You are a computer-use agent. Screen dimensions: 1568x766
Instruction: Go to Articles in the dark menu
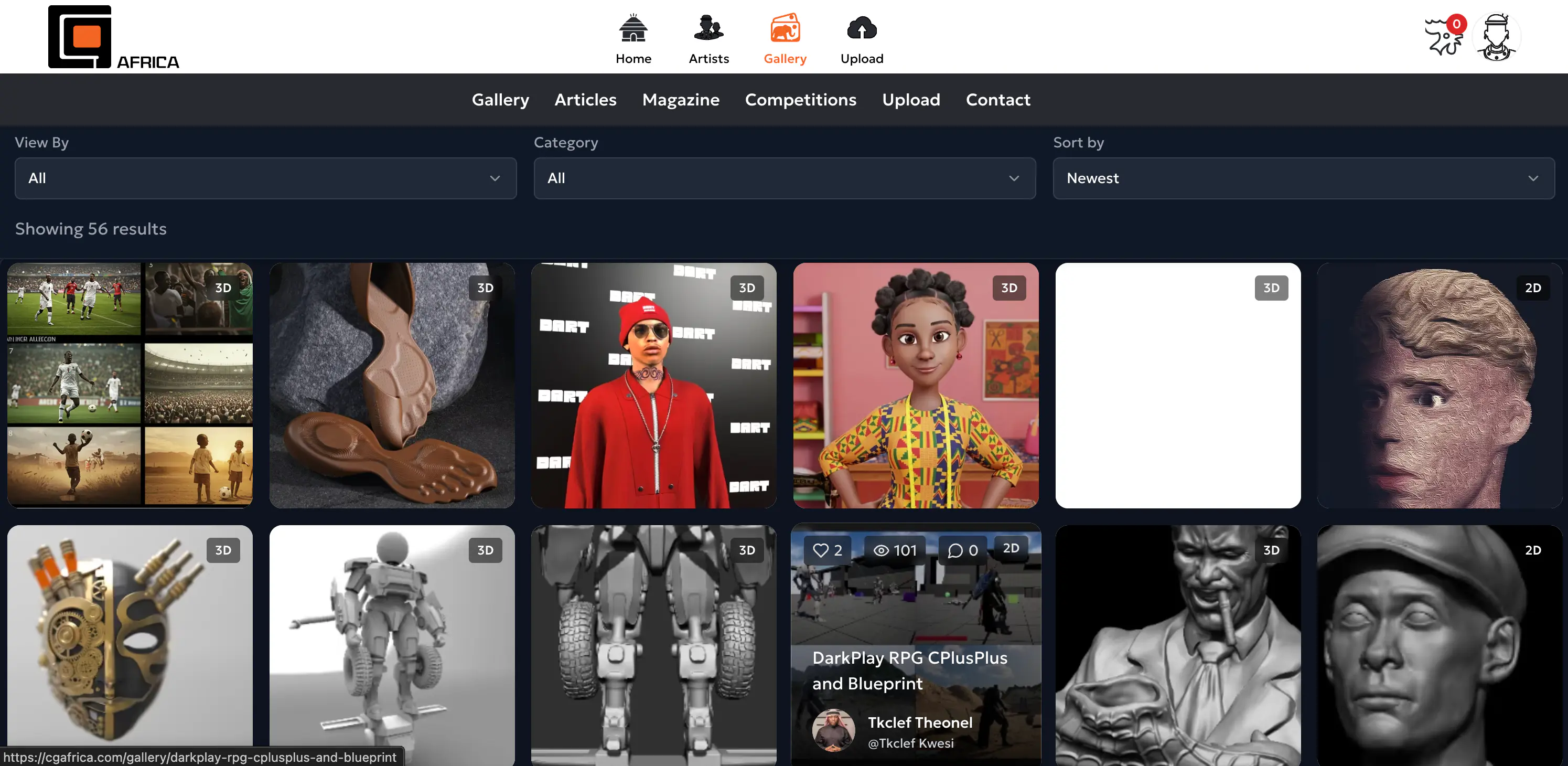(x=585, y=100)
